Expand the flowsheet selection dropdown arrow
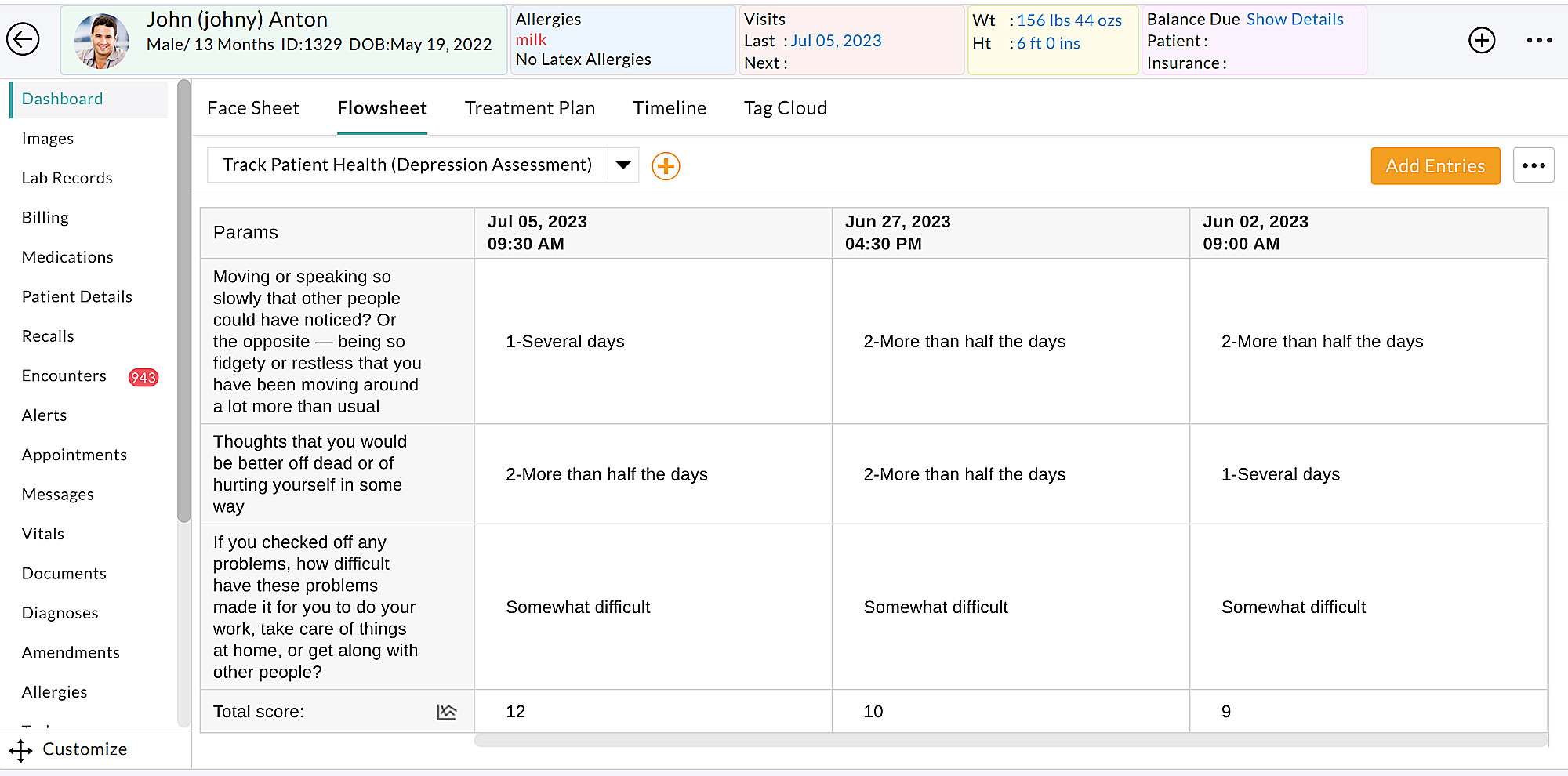 [x=623, y=165]
